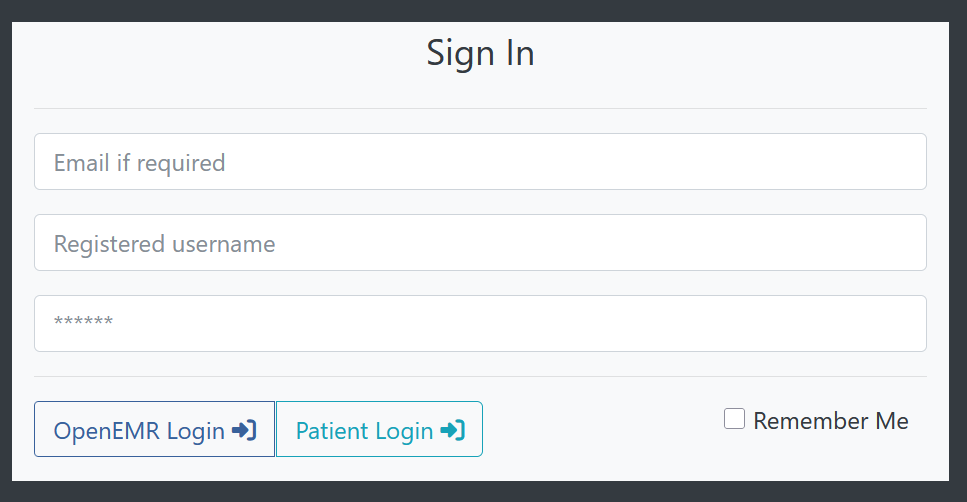
Task: Activate the password entry box
Action: click(x=480, y=323)
